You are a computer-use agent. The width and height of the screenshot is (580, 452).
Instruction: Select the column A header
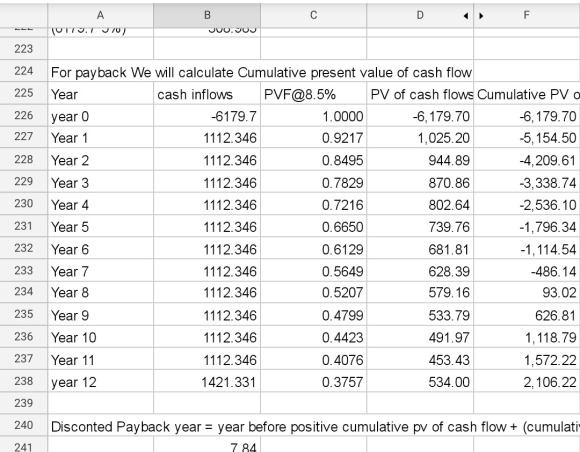[x=100, y=15]
